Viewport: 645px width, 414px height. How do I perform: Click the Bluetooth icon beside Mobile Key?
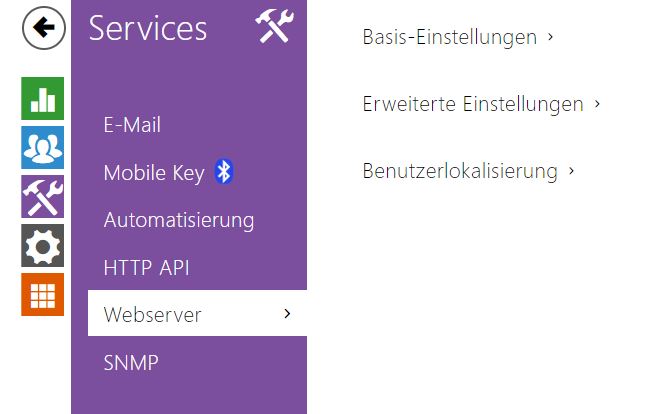tap(224, 171)
